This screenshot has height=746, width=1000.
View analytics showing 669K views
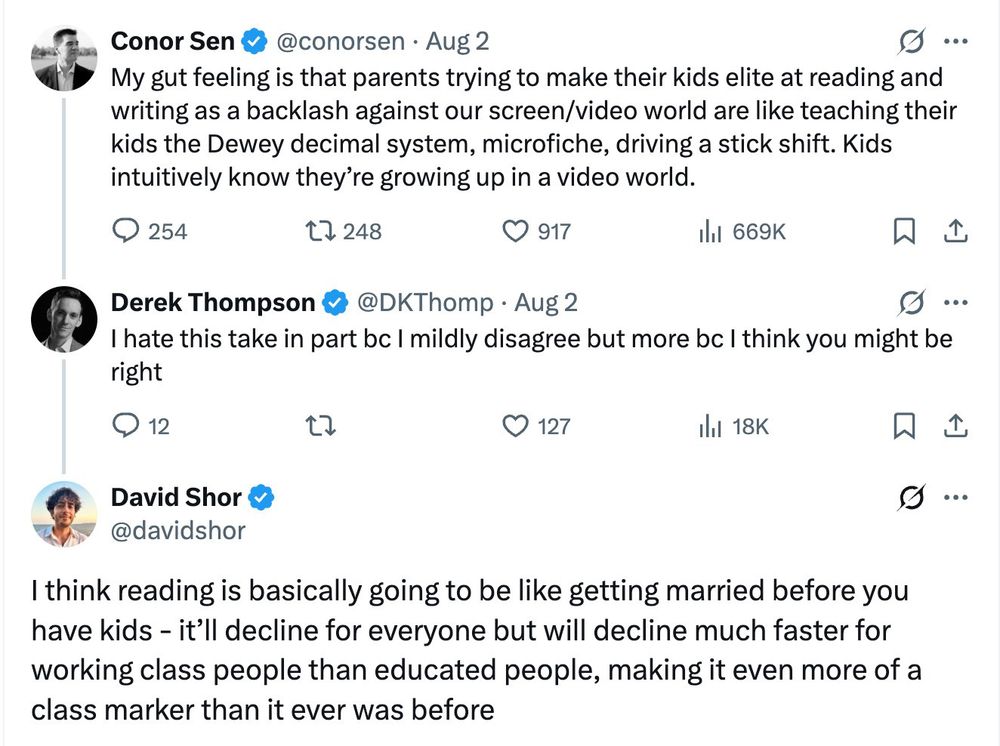[742, 231]
